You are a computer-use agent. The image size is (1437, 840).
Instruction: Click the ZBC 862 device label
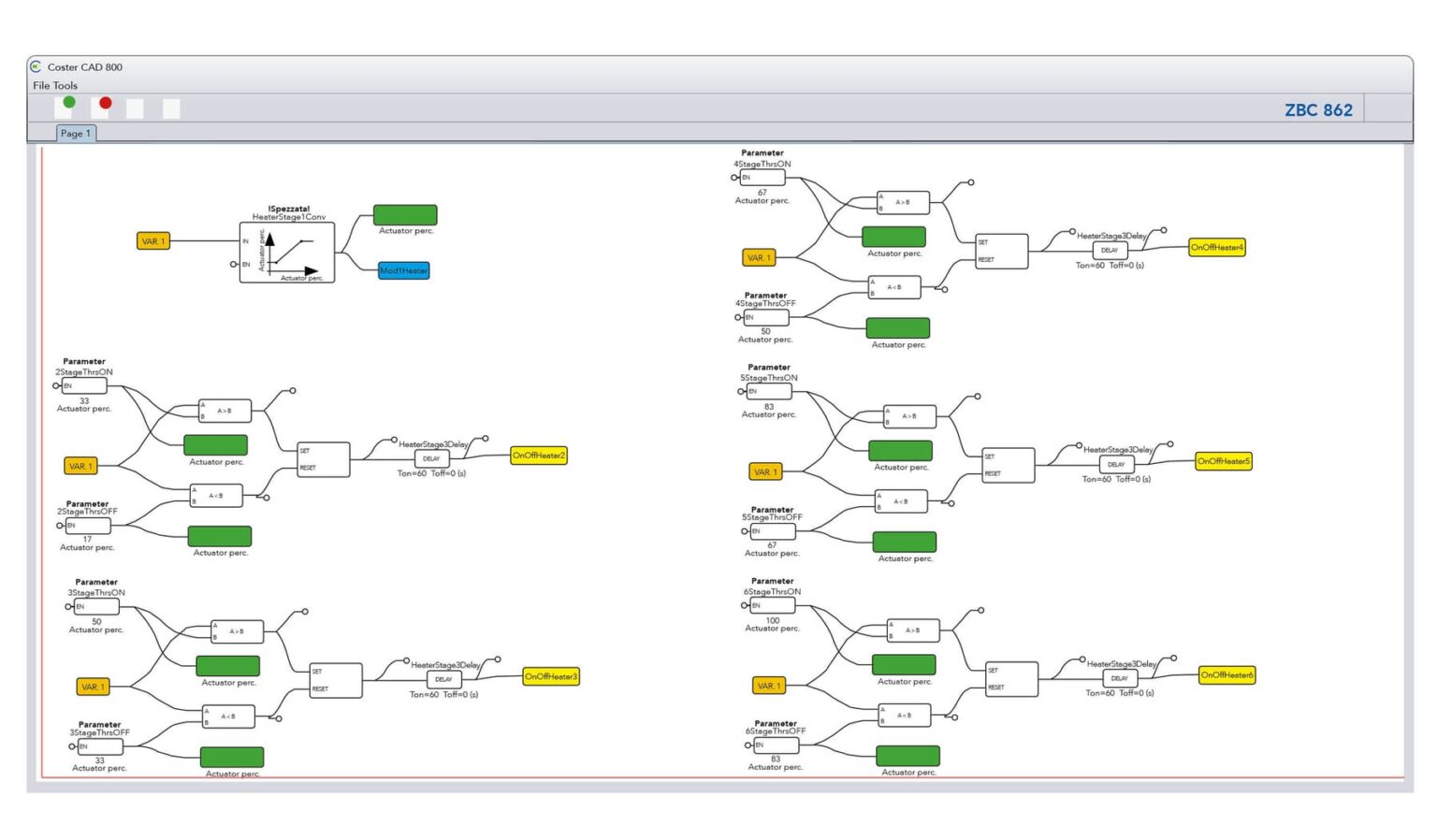point(1318,109)
